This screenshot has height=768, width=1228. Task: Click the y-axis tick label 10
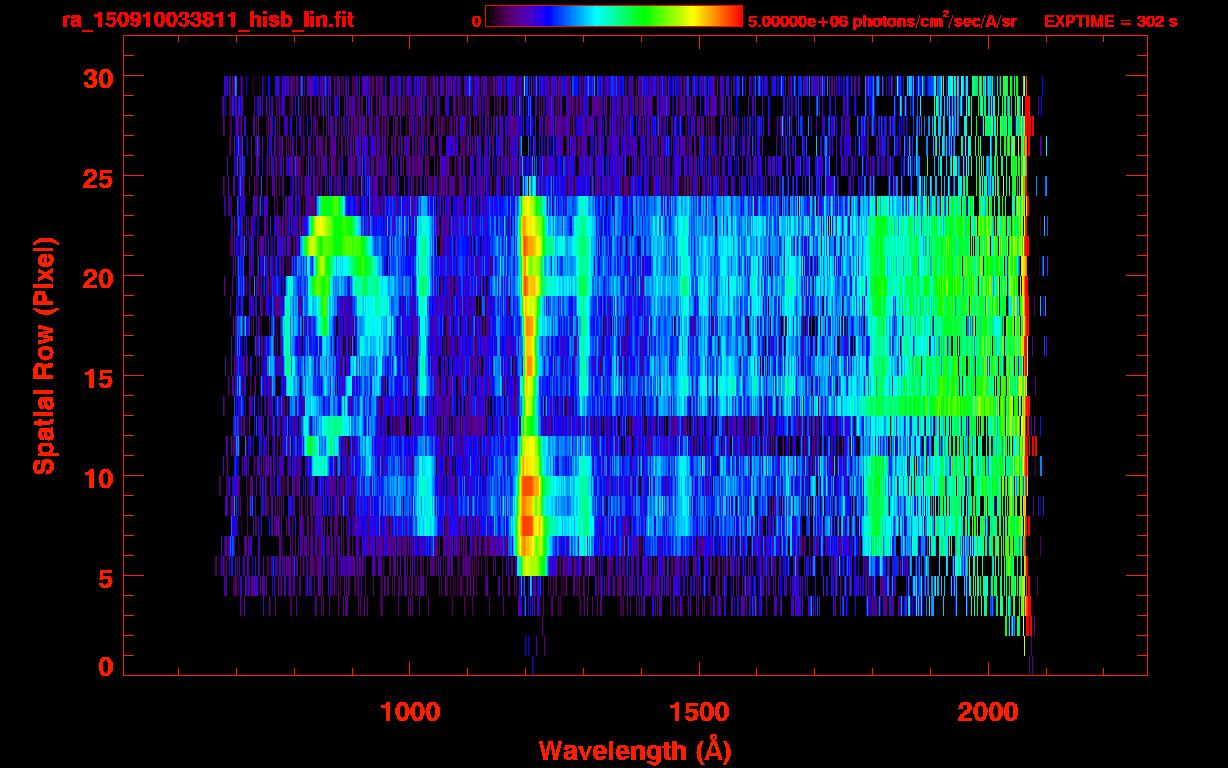[x=98, y=477]
